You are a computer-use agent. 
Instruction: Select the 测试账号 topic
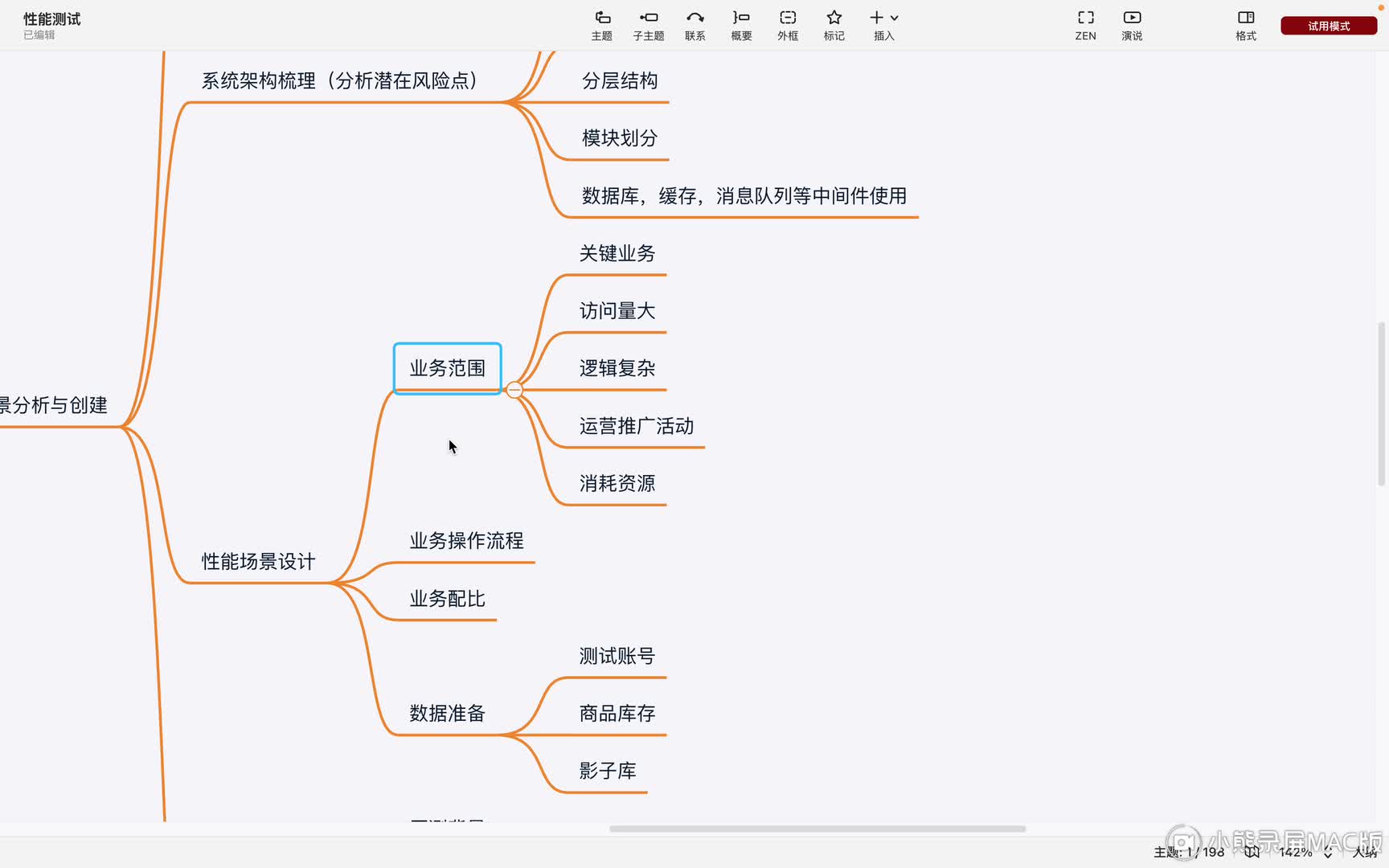[x=617, y=657]
